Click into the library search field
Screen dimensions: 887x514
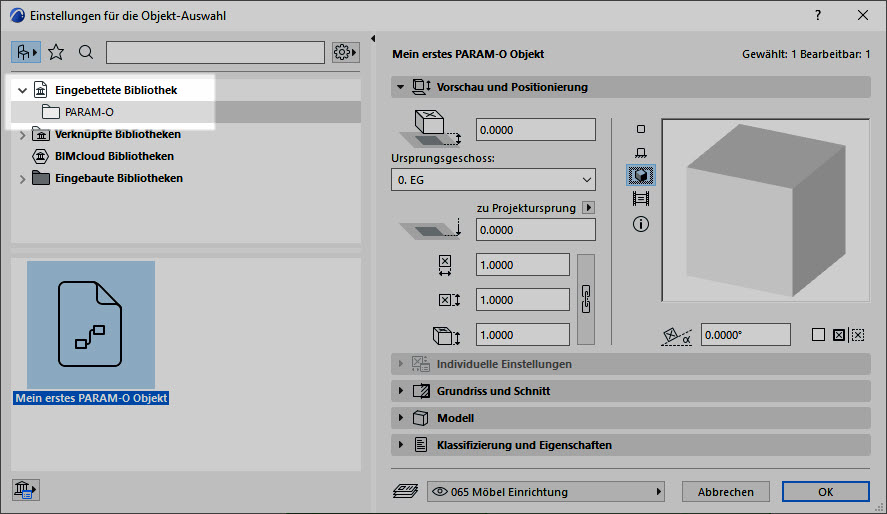215,53
